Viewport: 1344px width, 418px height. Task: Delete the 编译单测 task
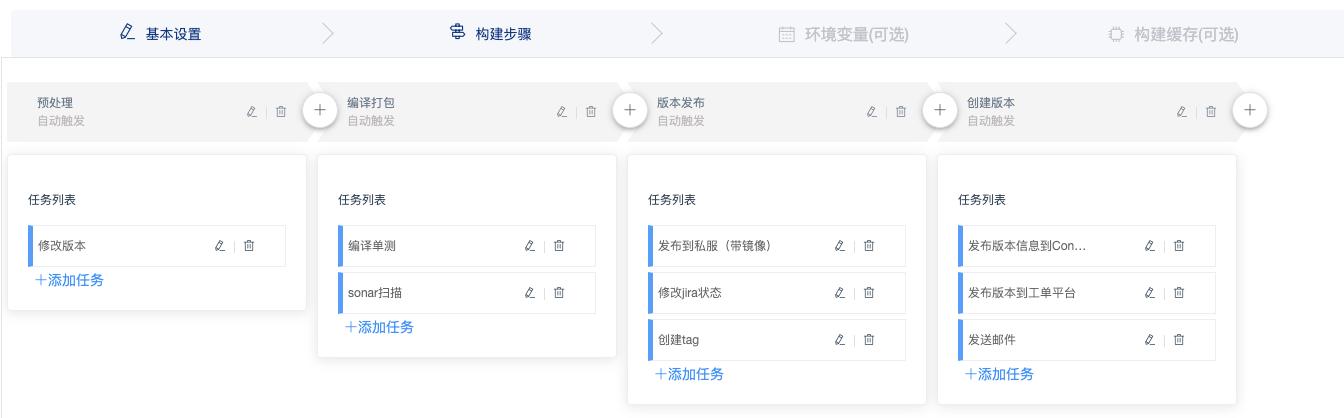(559, 246)
